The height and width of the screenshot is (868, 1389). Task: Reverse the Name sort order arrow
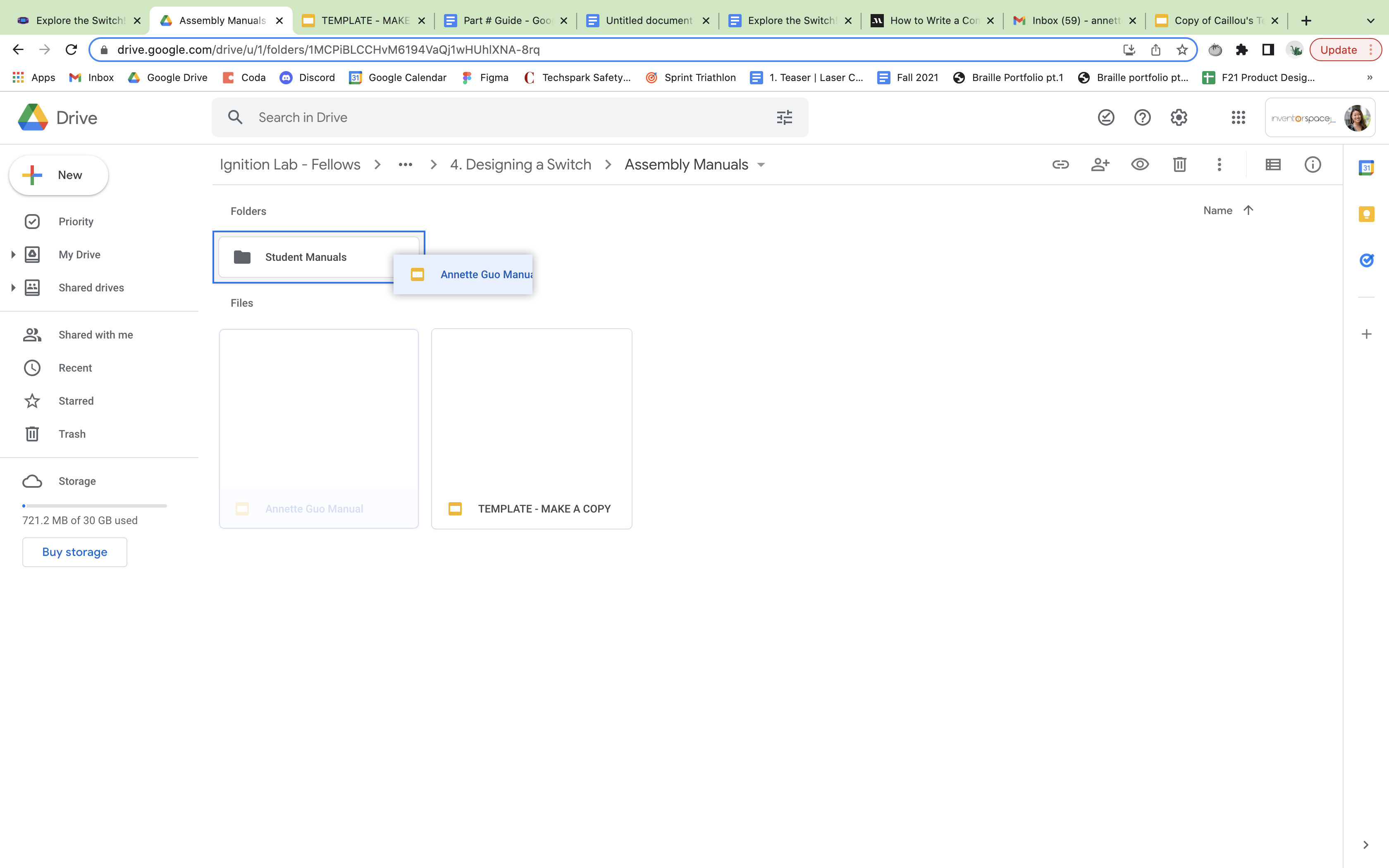tap(1249, 210)
